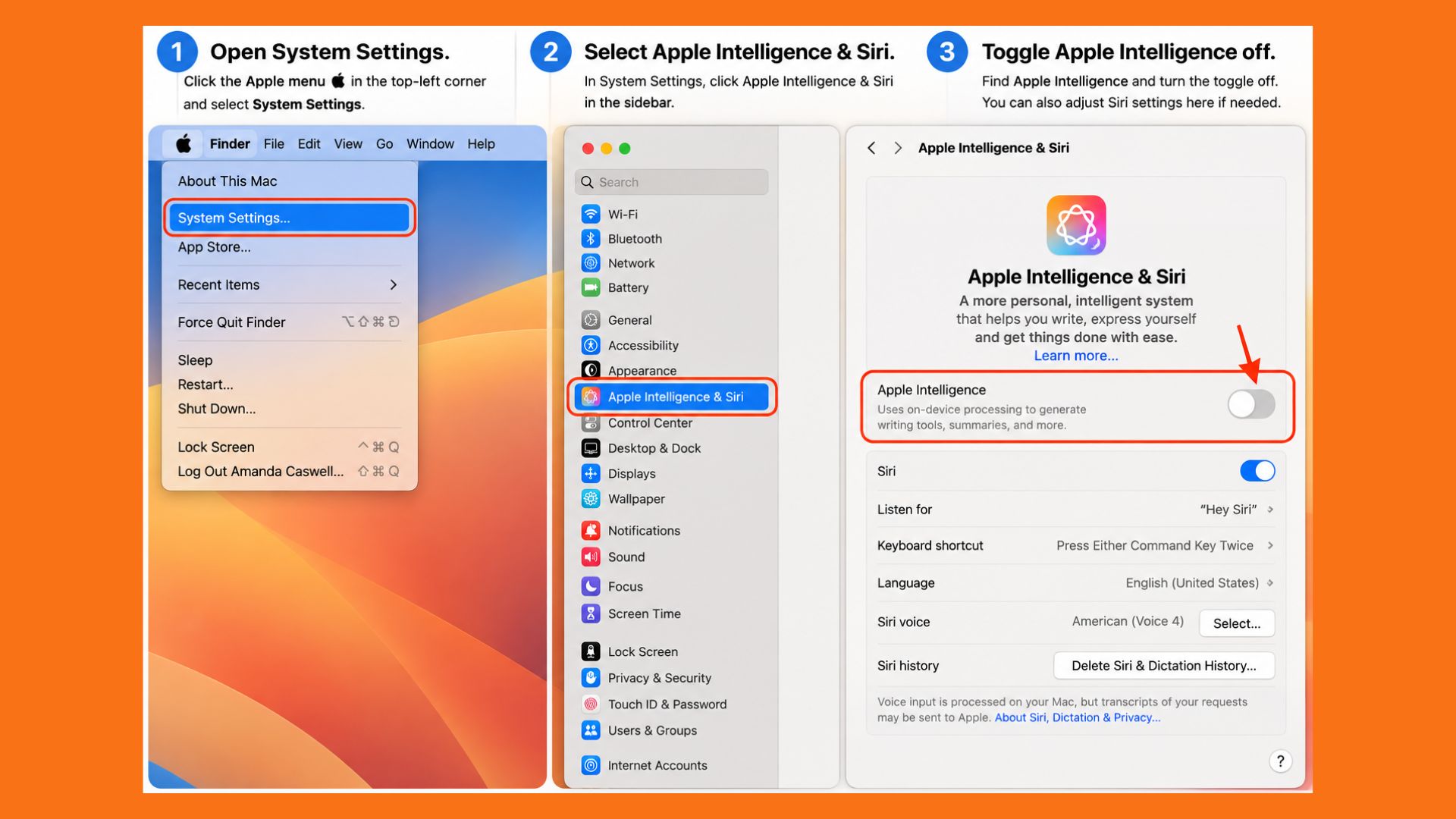Click the Network globe icon

coord(591,263)
